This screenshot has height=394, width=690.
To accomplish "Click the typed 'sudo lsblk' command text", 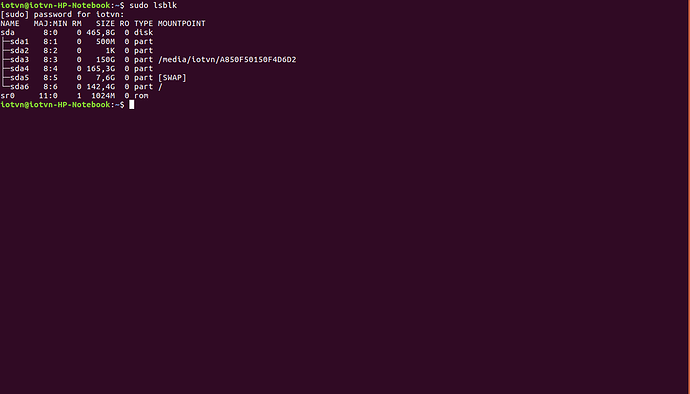I will [x=153, y=5].
